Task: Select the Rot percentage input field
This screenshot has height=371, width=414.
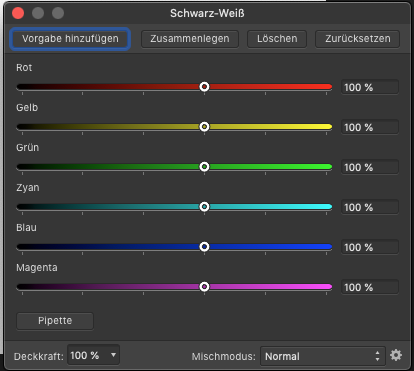Action: pyautogui.click(x=370, y=87)
